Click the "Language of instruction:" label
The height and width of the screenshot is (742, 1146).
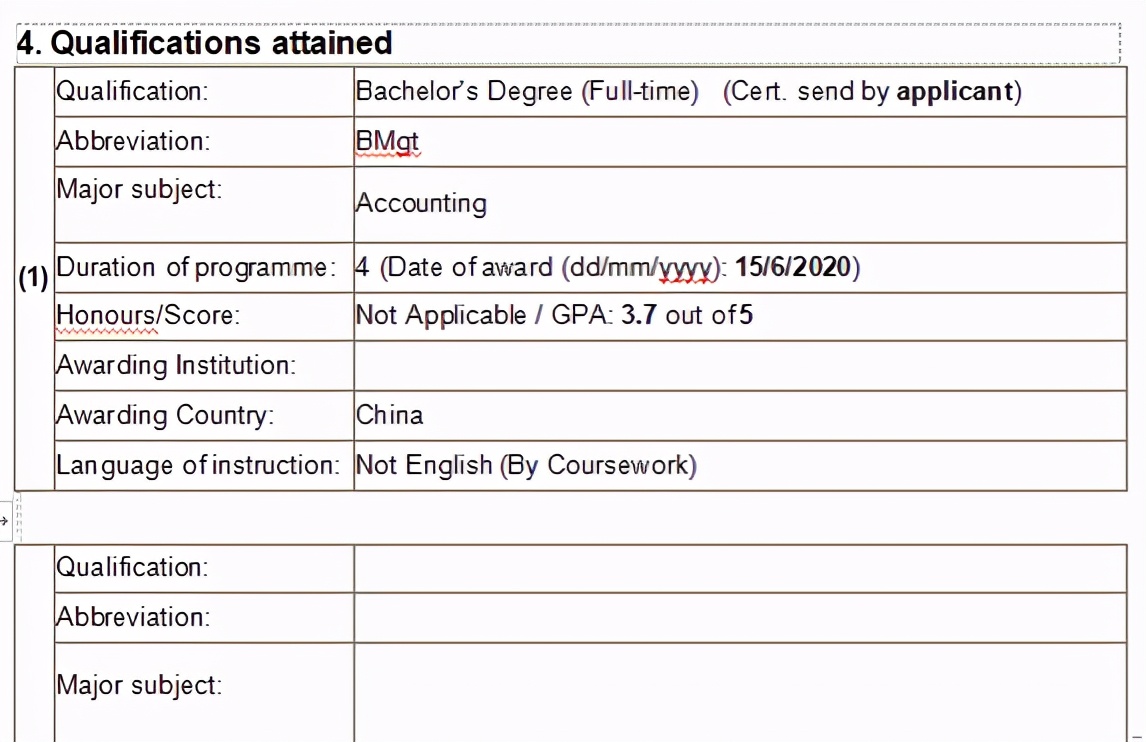(x=199, y=466)
